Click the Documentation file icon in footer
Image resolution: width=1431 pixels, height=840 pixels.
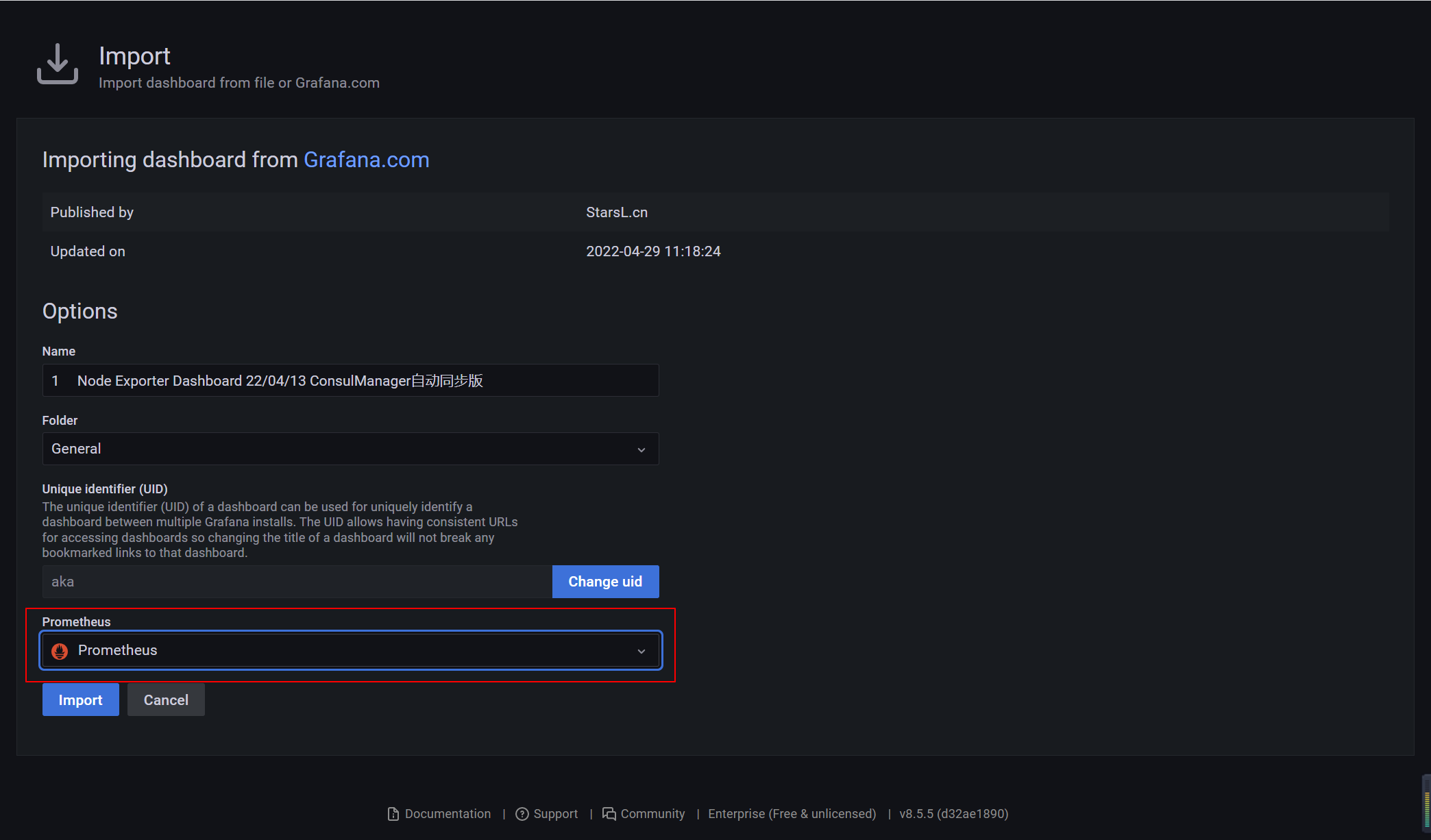[393, 814]
